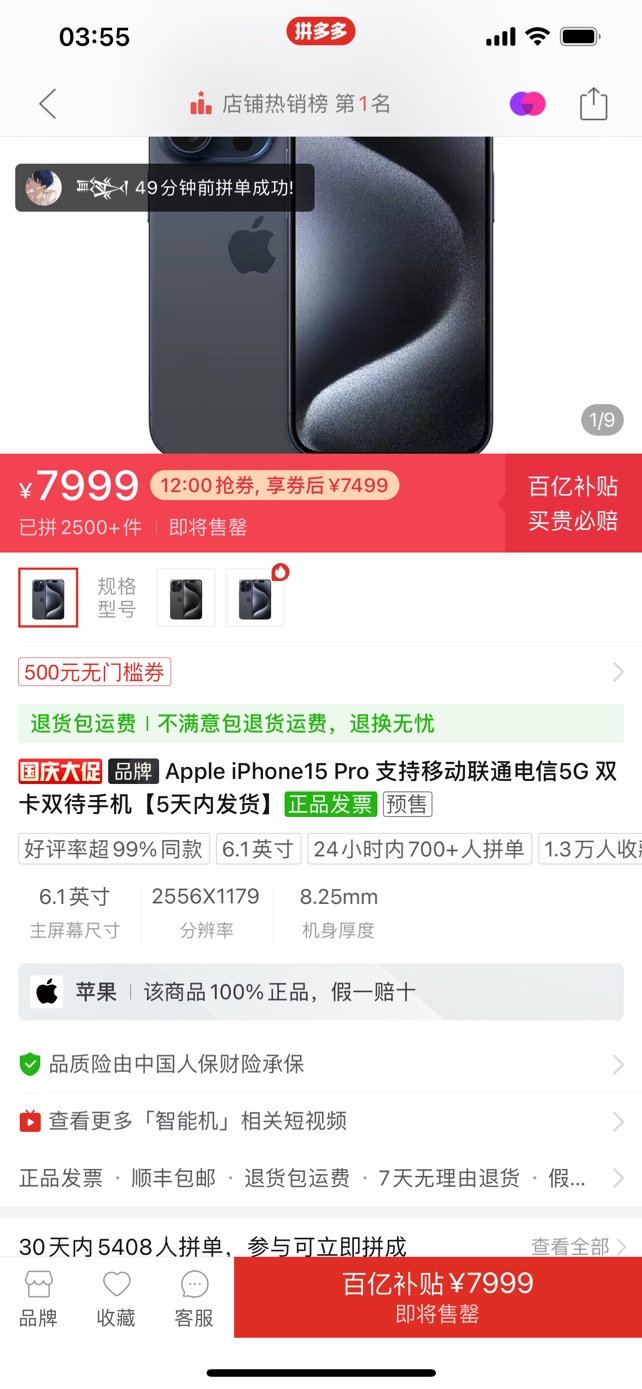Open 店铺热销榜 第1名 ranking

[290, 104]
